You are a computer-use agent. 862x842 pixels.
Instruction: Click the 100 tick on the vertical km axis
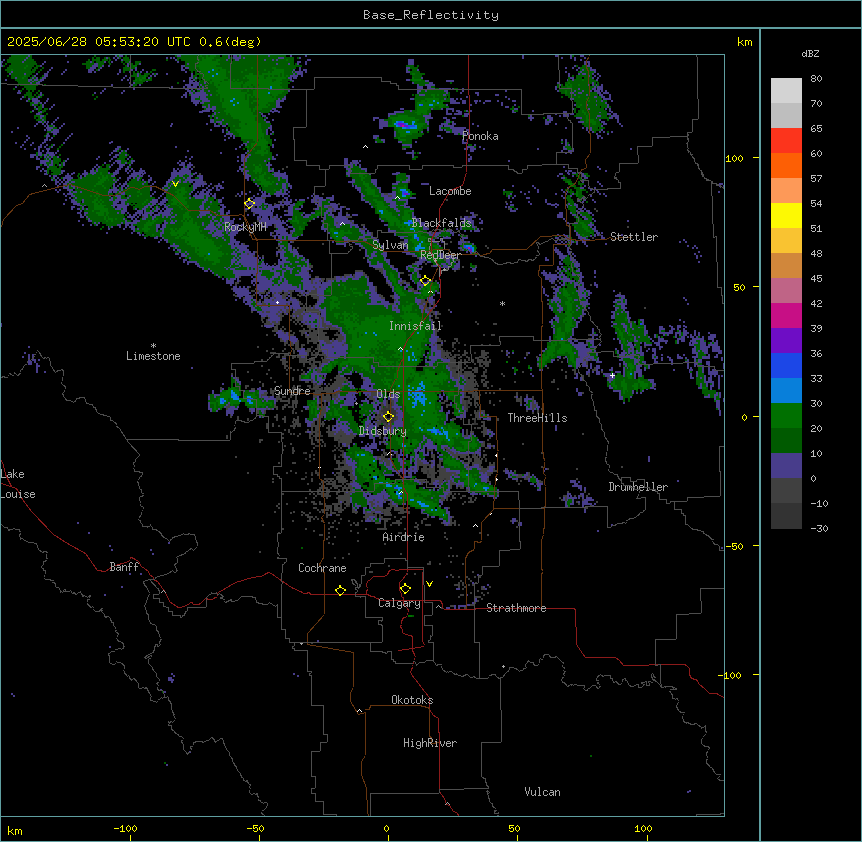(734, 158)
